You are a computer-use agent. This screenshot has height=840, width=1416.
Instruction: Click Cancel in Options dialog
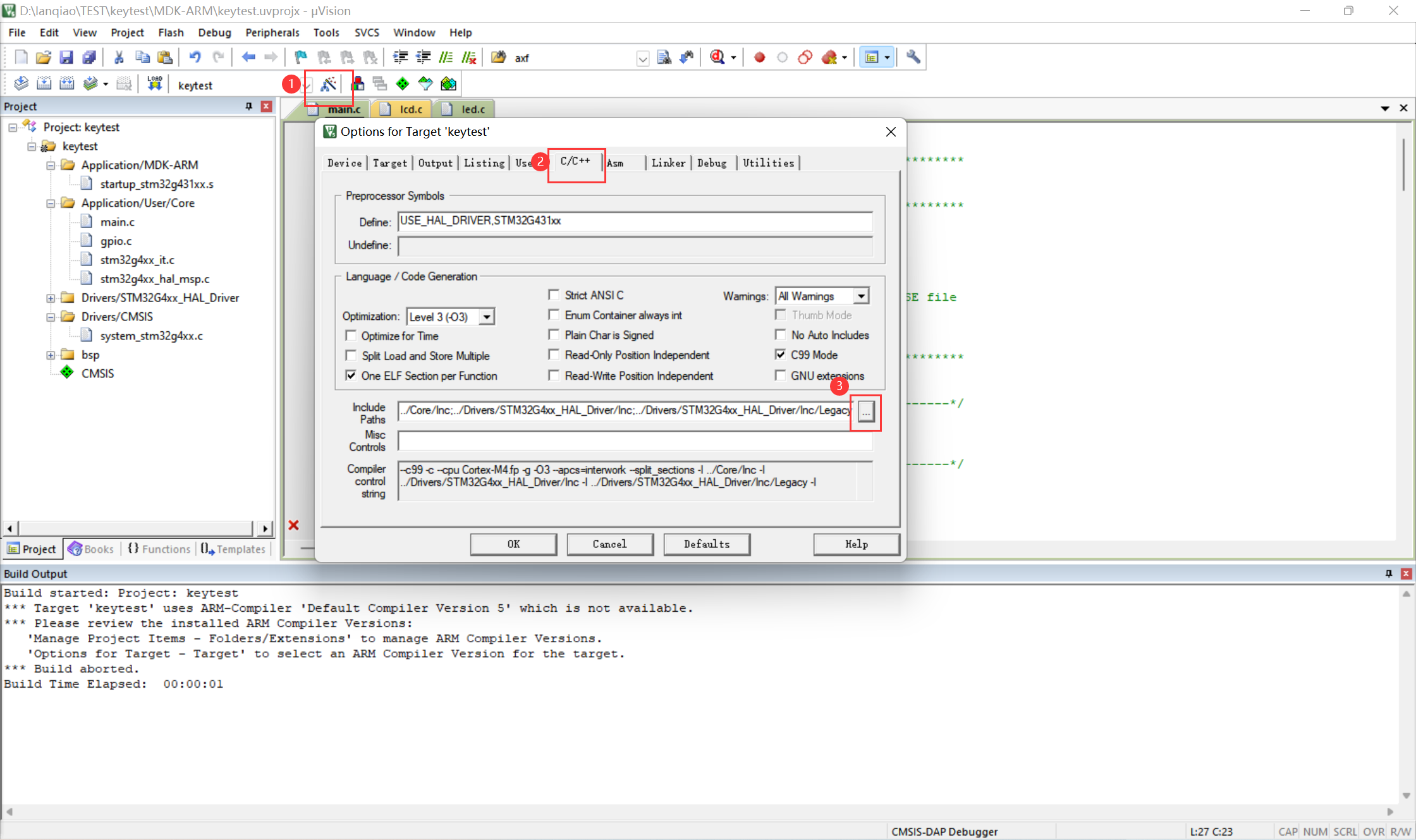coord(610,544)
